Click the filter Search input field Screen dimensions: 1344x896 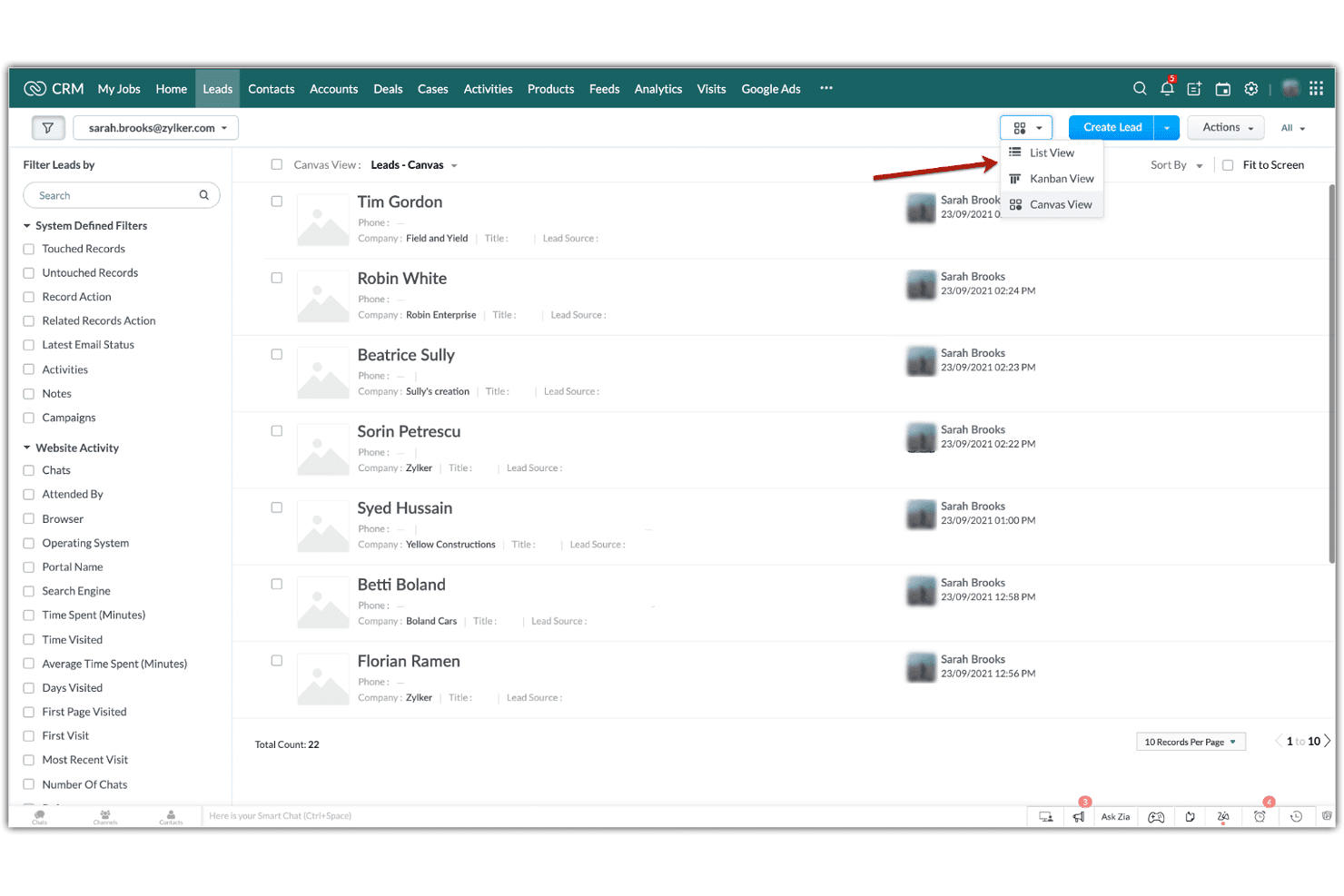pyautogui.click(x=122, y=195)
